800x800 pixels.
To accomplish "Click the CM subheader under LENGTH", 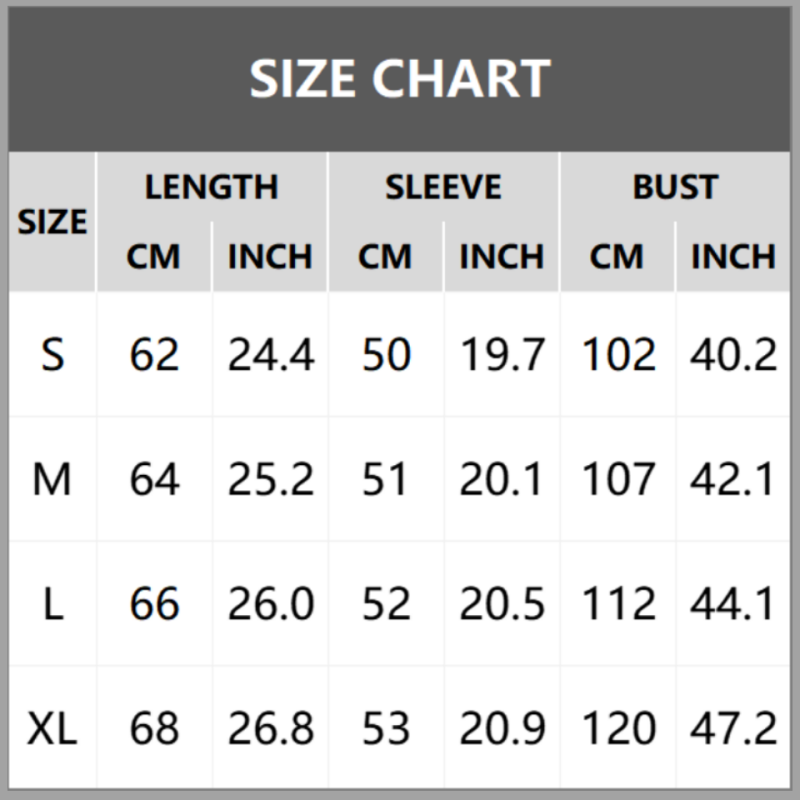I will point(153,257).
